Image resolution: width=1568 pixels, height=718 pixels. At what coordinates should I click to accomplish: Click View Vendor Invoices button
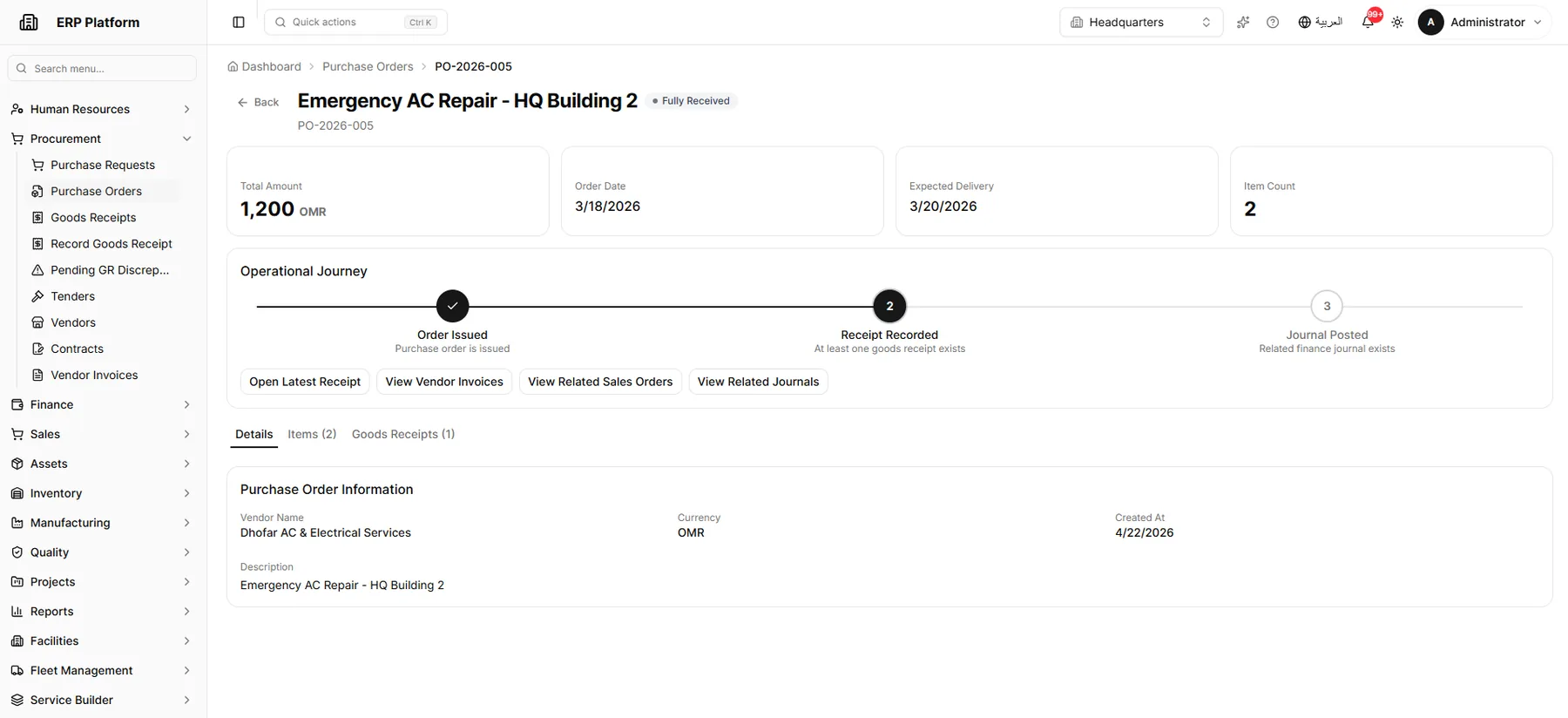click(444, 382)
